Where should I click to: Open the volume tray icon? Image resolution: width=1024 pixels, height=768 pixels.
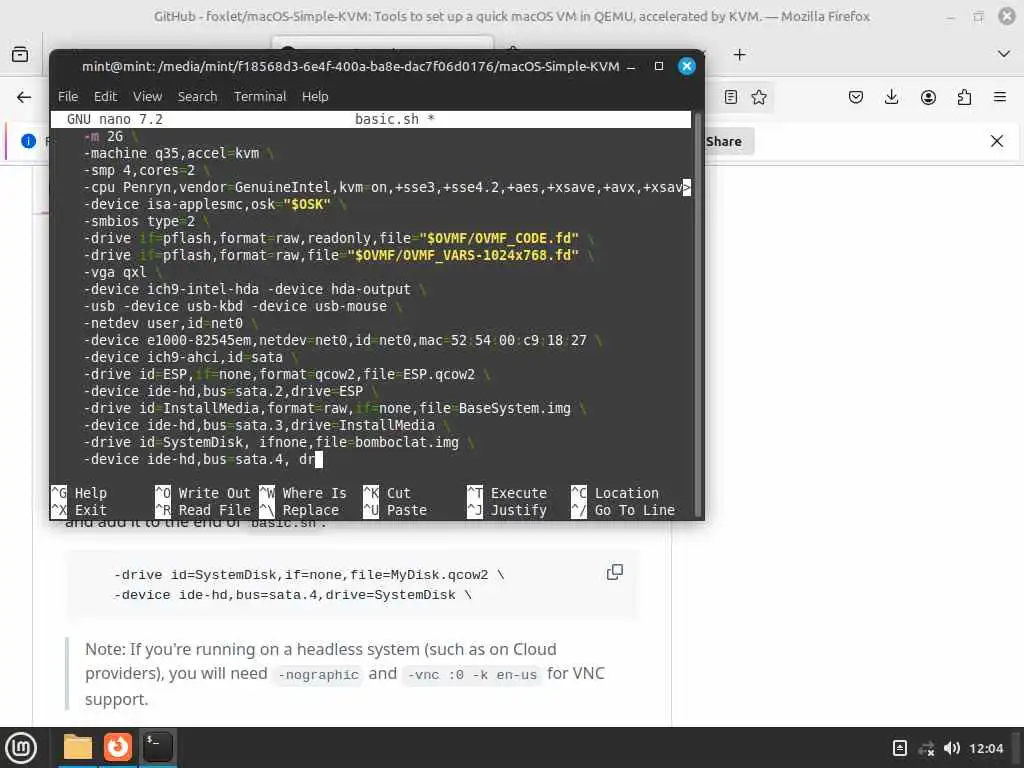[952, 748]
